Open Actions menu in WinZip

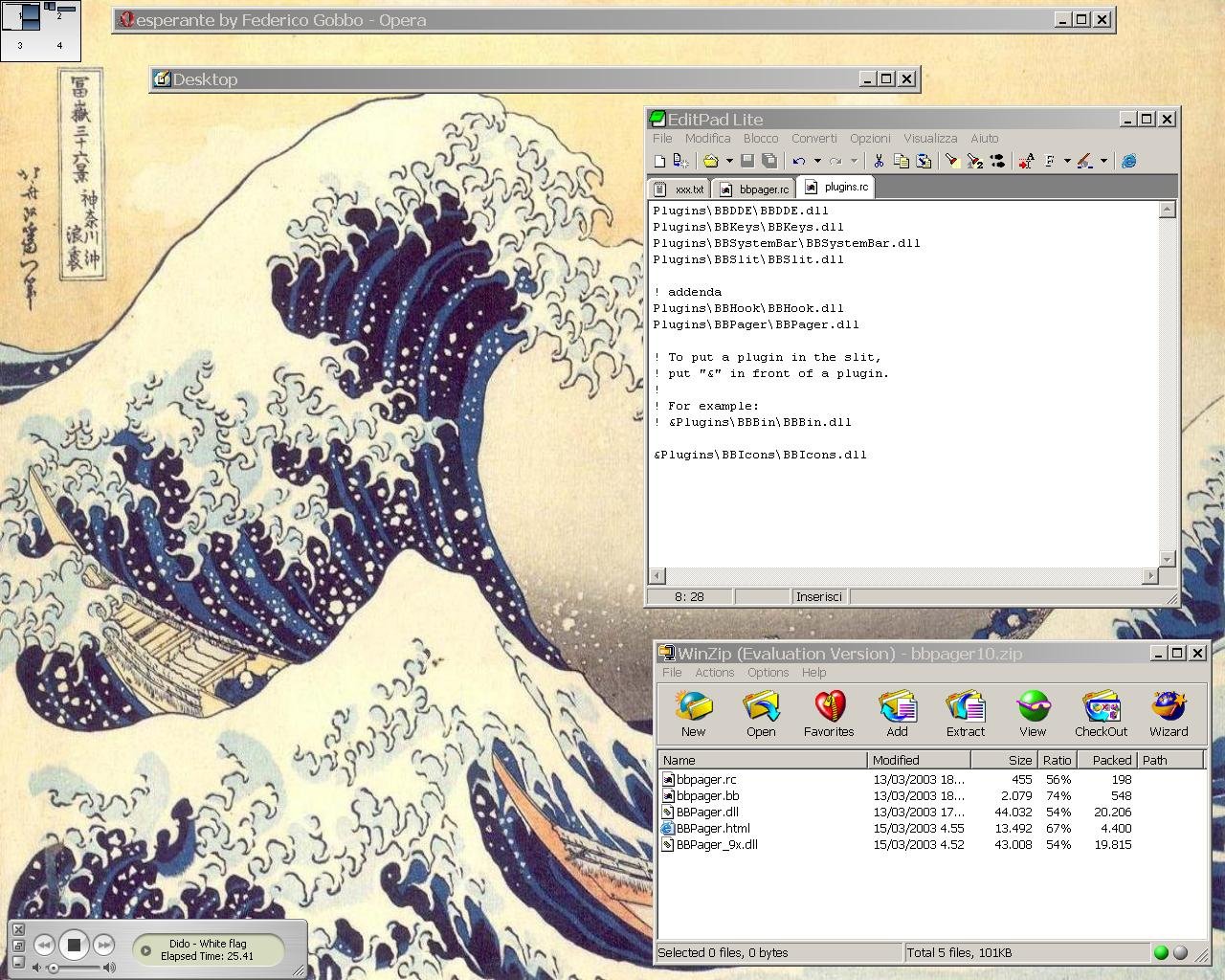[715, 673]
